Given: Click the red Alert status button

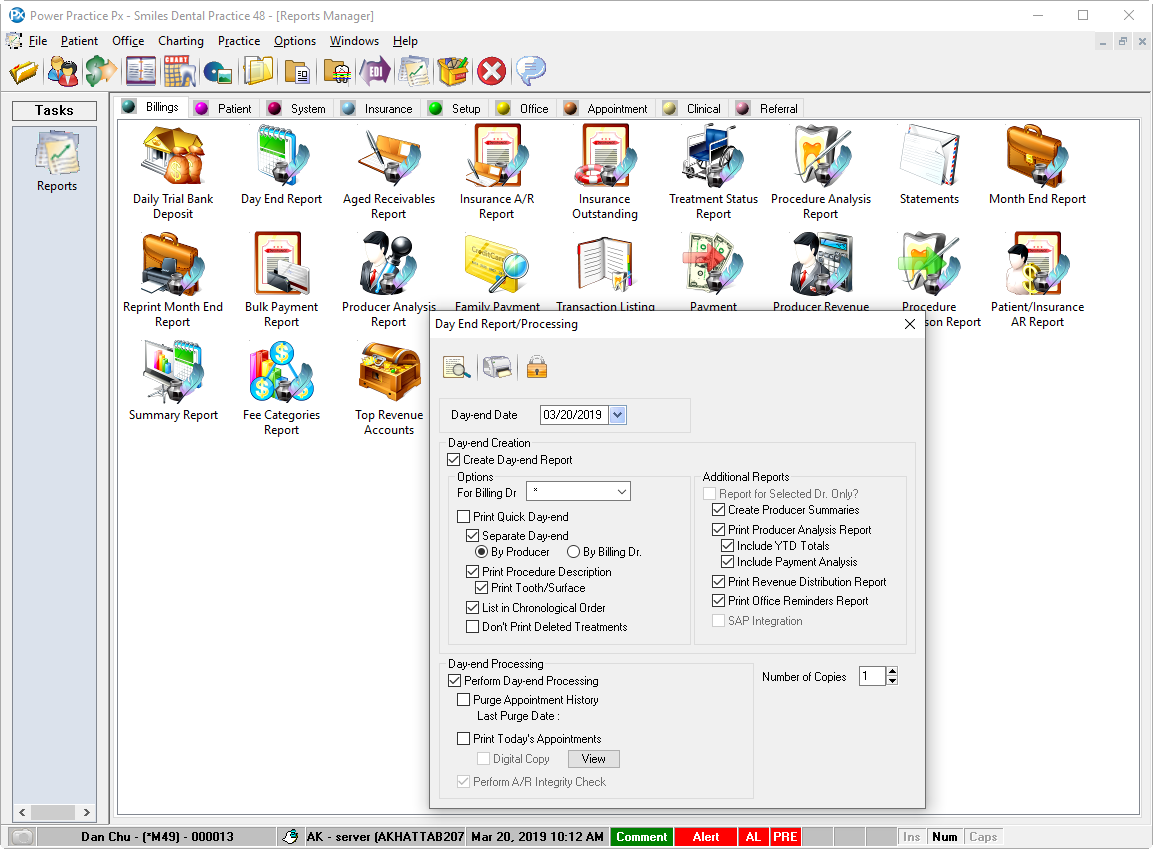Looking at the screenshot, I should (705, 837).
